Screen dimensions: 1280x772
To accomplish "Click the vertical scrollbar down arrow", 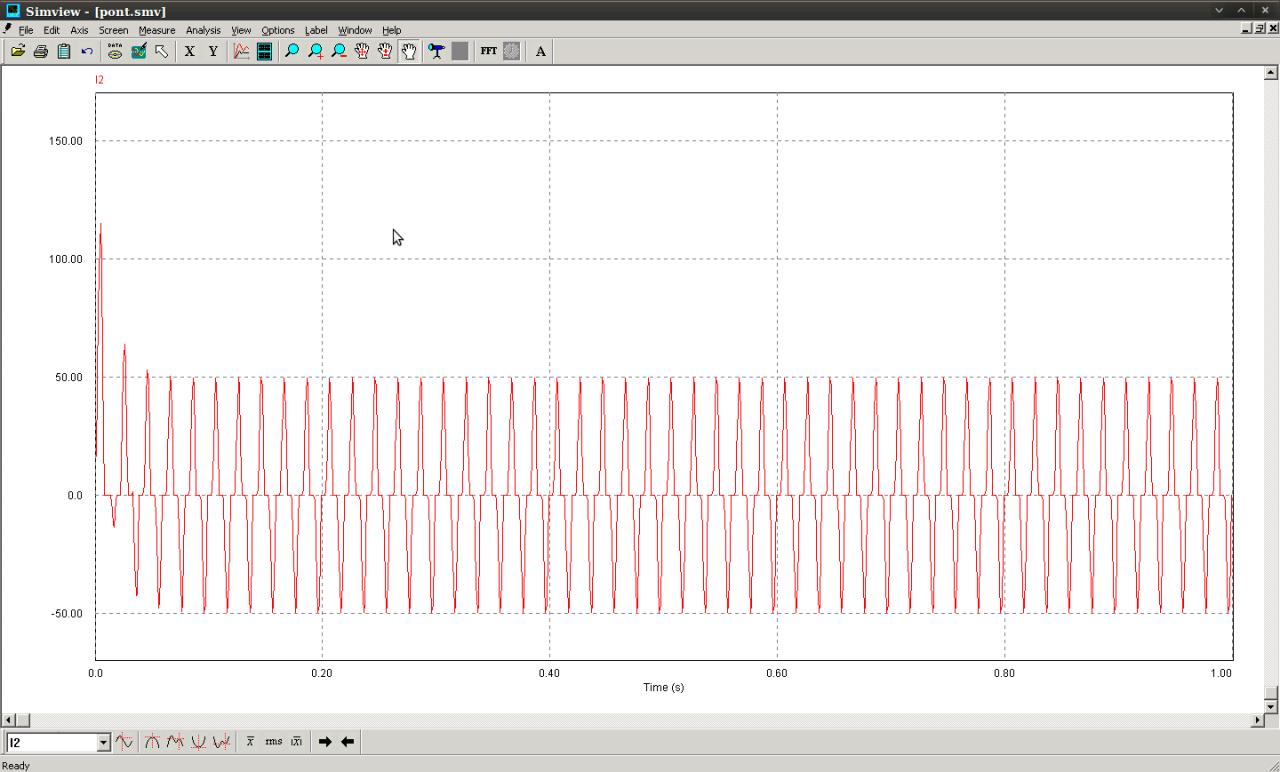I will 1271,707.
